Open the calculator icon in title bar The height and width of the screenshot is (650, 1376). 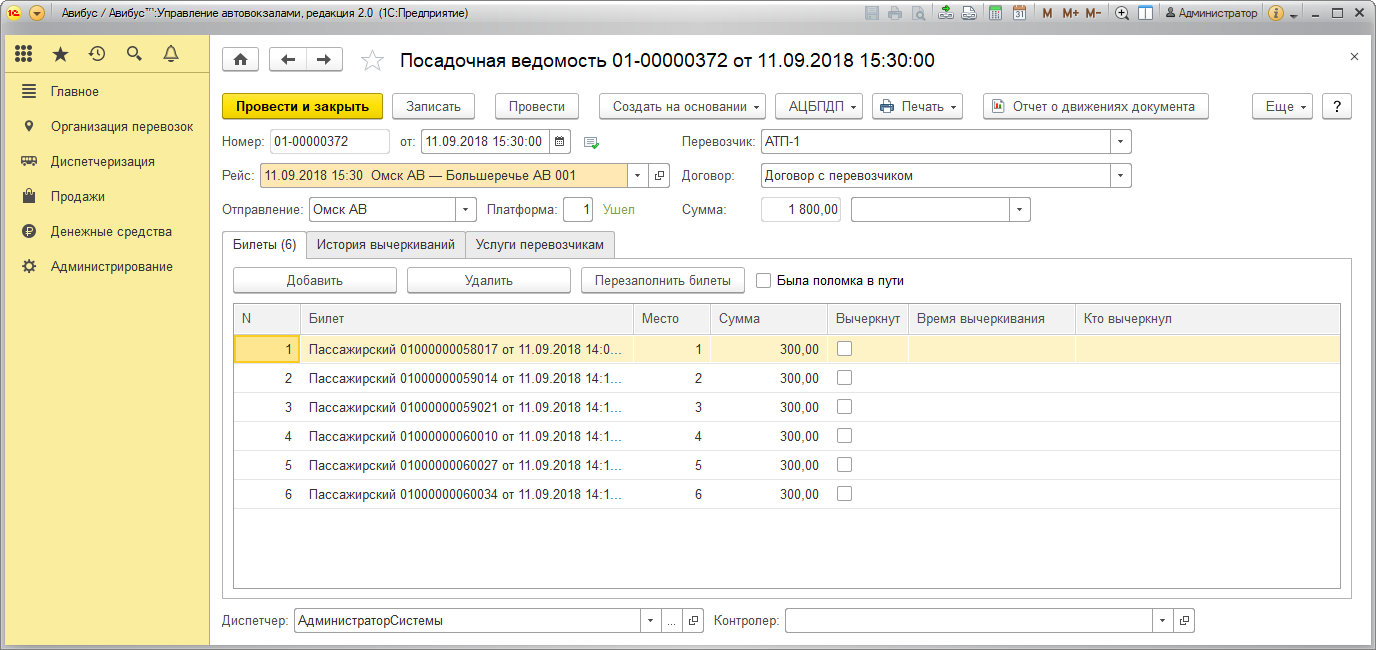pos(995,13)
